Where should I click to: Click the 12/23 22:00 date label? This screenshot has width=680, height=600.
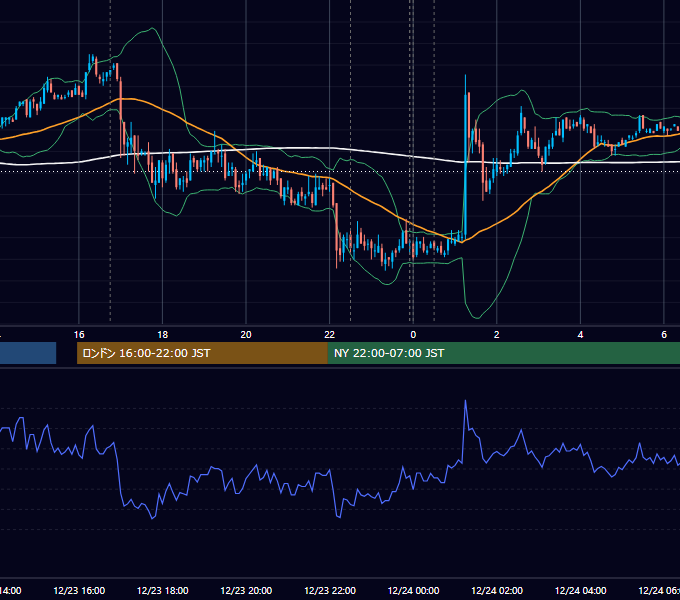[330, 590]
